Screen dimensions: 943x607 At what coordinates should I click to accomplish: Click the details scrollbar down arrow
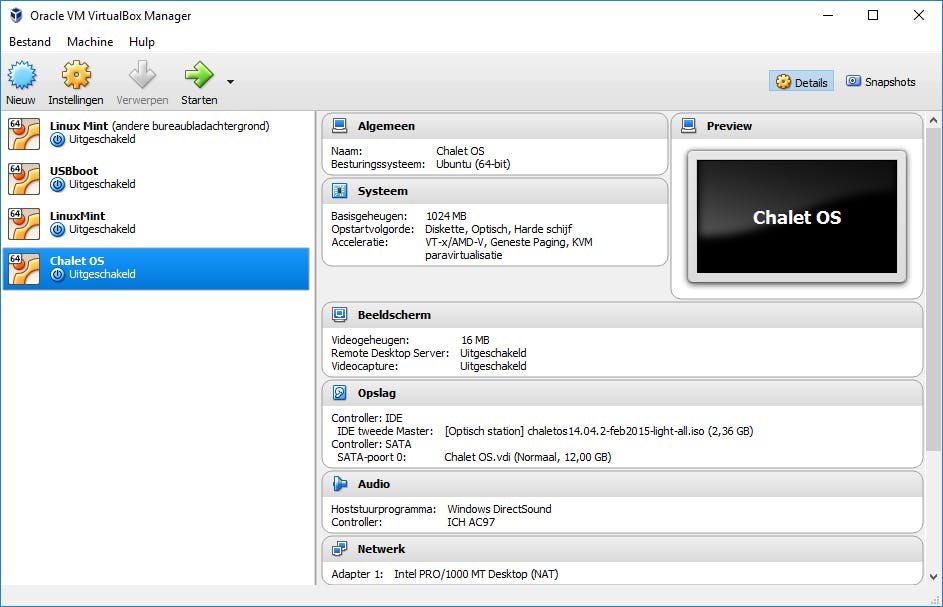pos(933,576)
